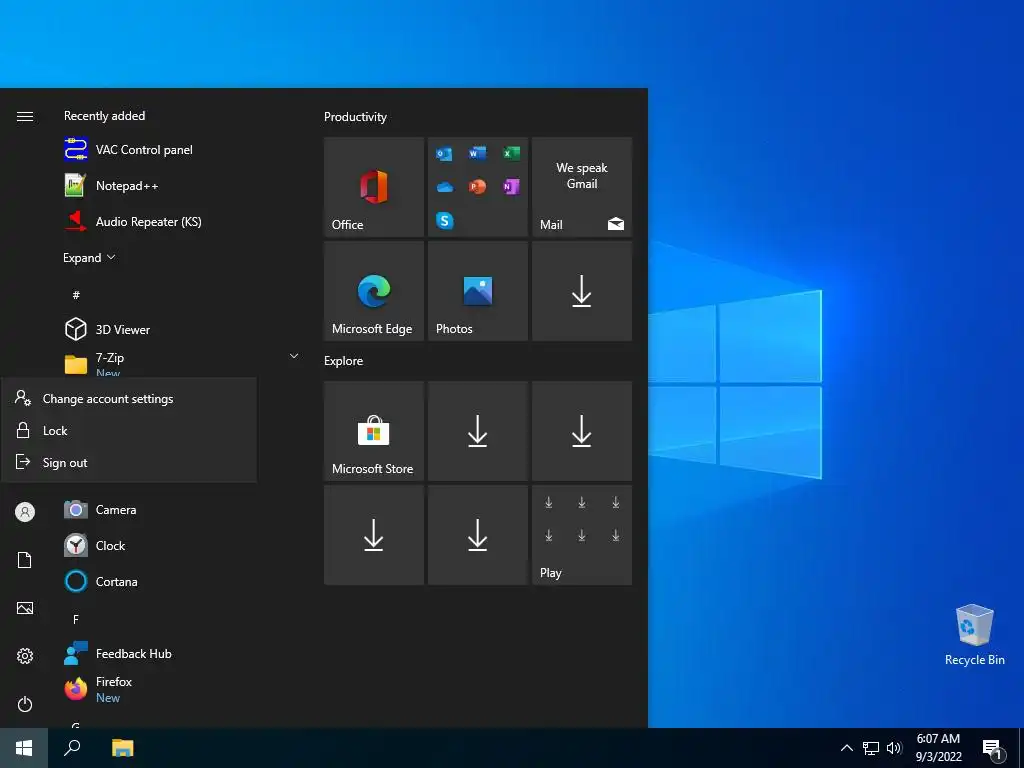
Task: Launch the Camera app
Action: [x=176, y=509]
